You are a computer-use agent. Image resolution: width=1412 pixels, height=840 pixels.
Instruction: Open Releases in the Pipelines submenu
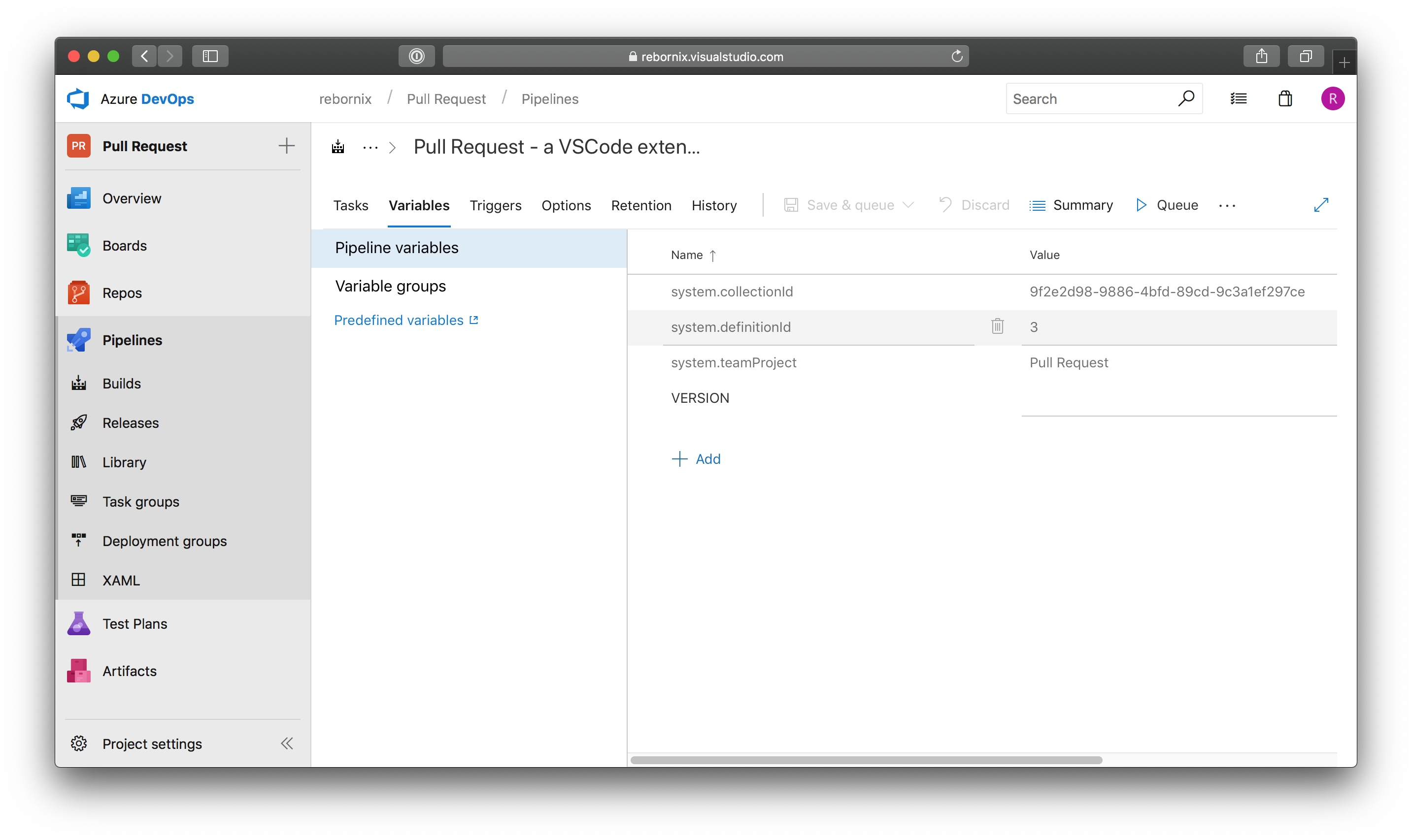[x=130, y=423]
